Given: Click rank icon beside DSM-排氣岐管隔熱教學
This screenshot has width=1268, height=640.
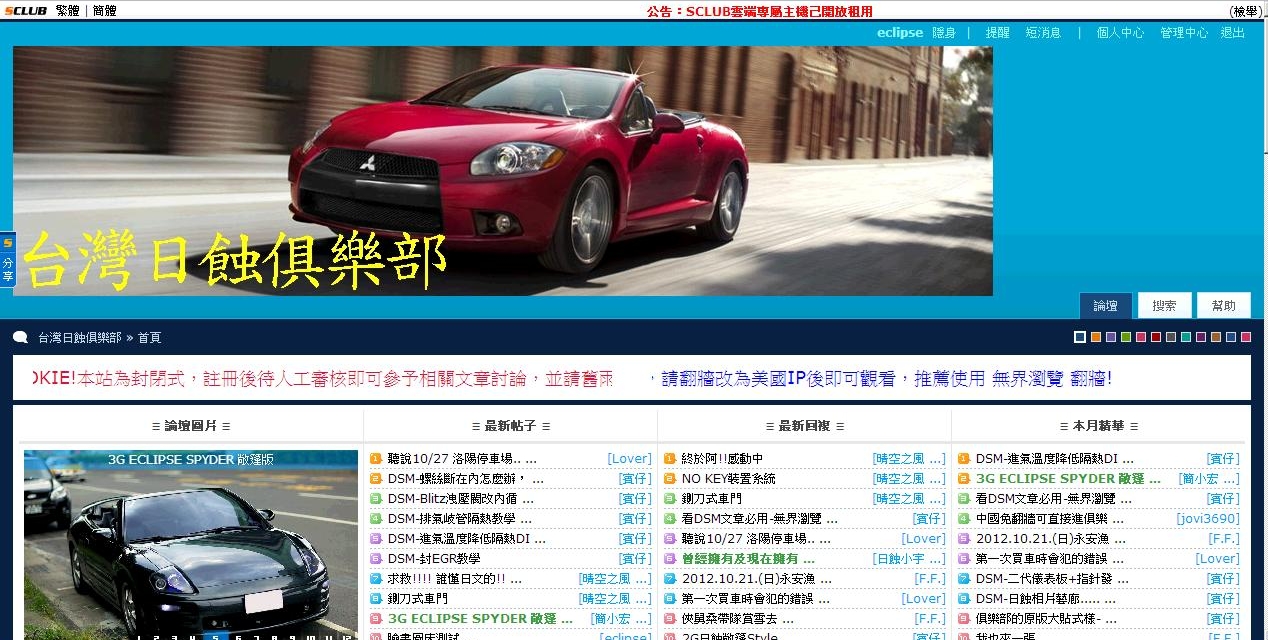Looking at the screenshot, I should coord(376,519).
